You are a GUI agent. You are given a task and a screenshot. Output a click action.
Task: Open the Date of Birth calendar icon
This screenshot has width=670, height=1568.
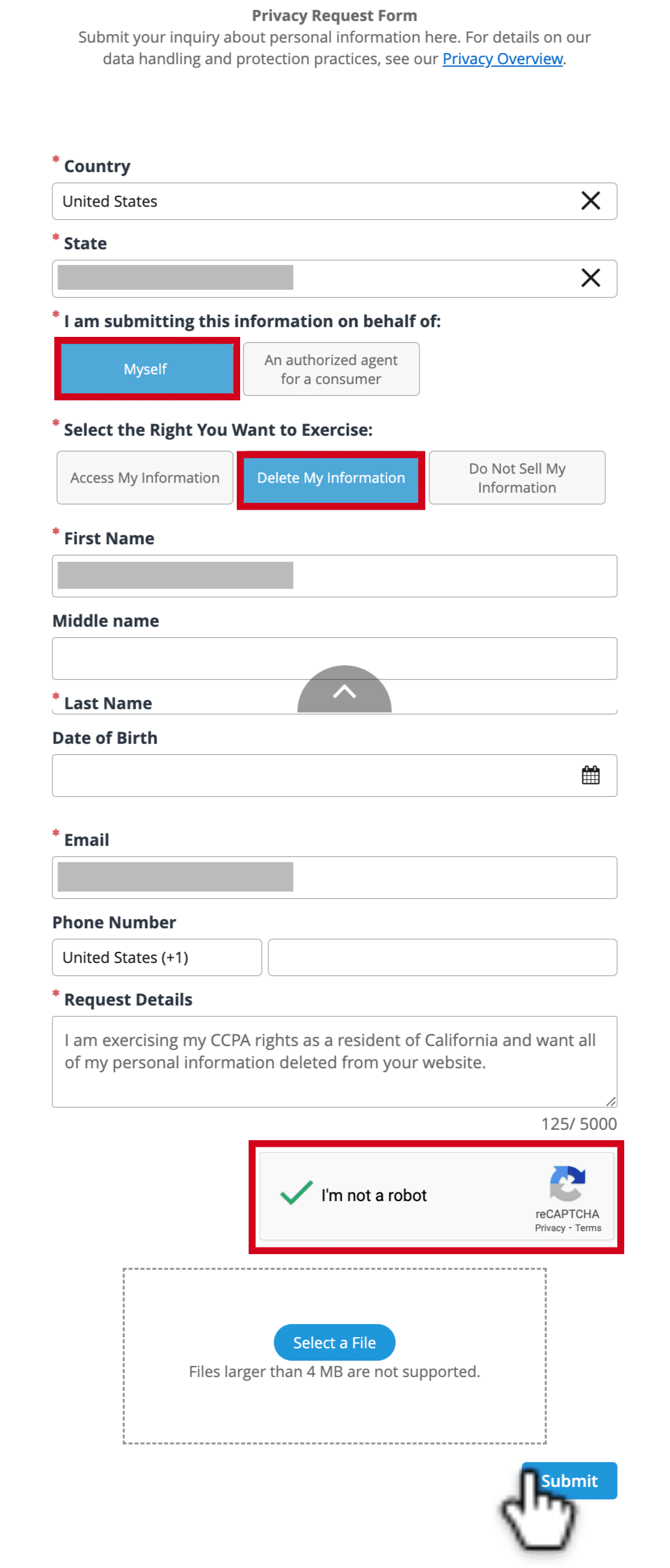(x=590, y=775)
